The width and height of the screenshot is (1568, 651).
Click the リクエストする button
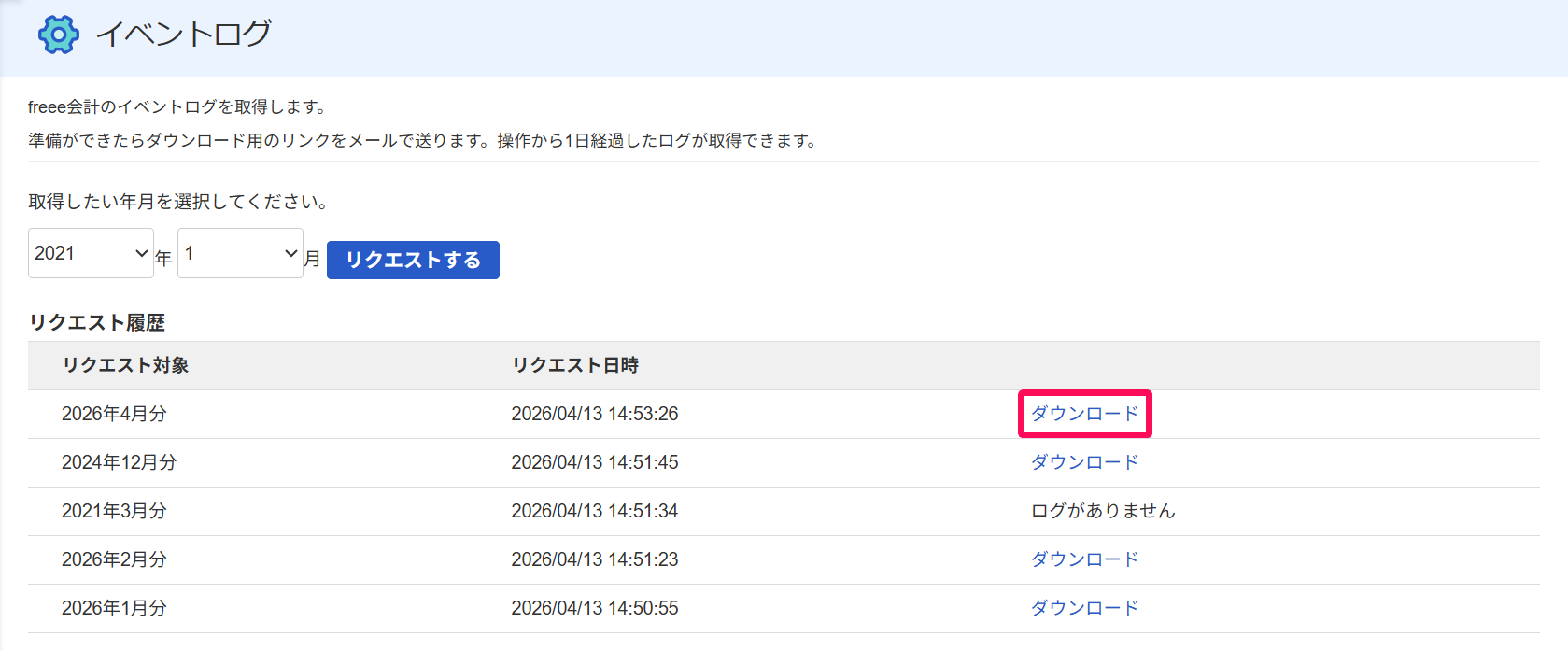[413, 260]
